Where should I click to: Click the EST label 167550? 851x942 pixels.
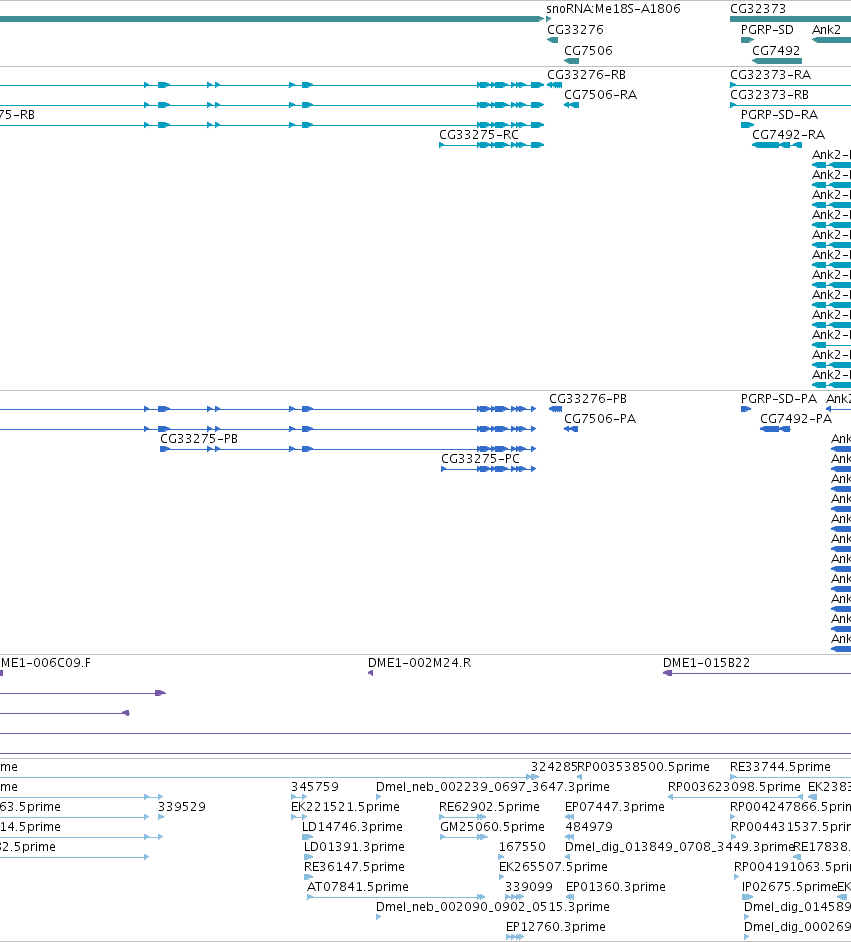click(x=522, y=846)
